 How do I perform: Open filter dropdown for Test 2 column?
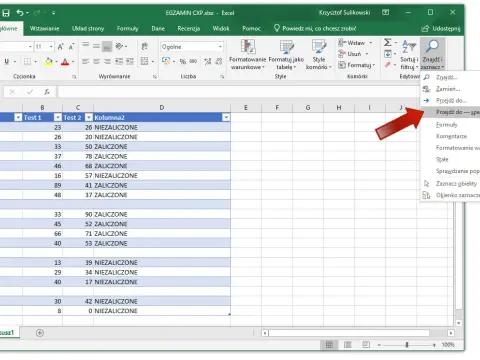[89, 117]
